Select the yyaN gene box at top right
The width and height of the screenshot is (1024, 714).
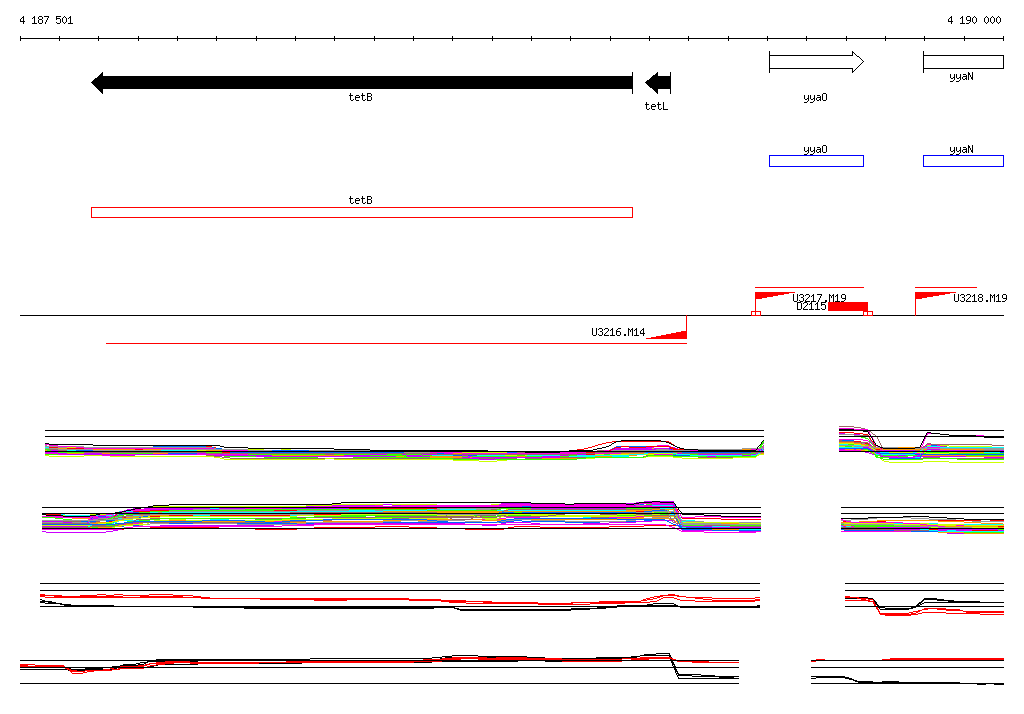(x=963, y=62)
